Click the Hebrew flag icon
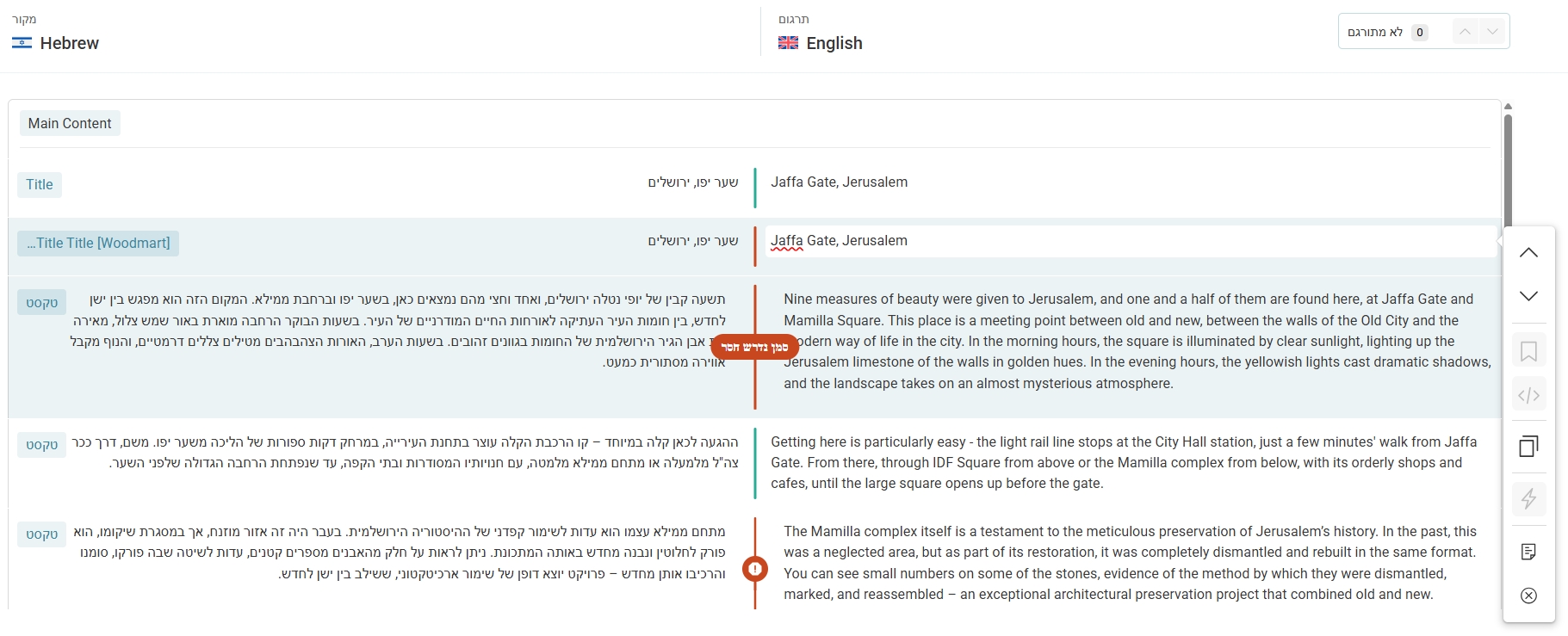Viewport: 1568px width, 636px height. 22,43
